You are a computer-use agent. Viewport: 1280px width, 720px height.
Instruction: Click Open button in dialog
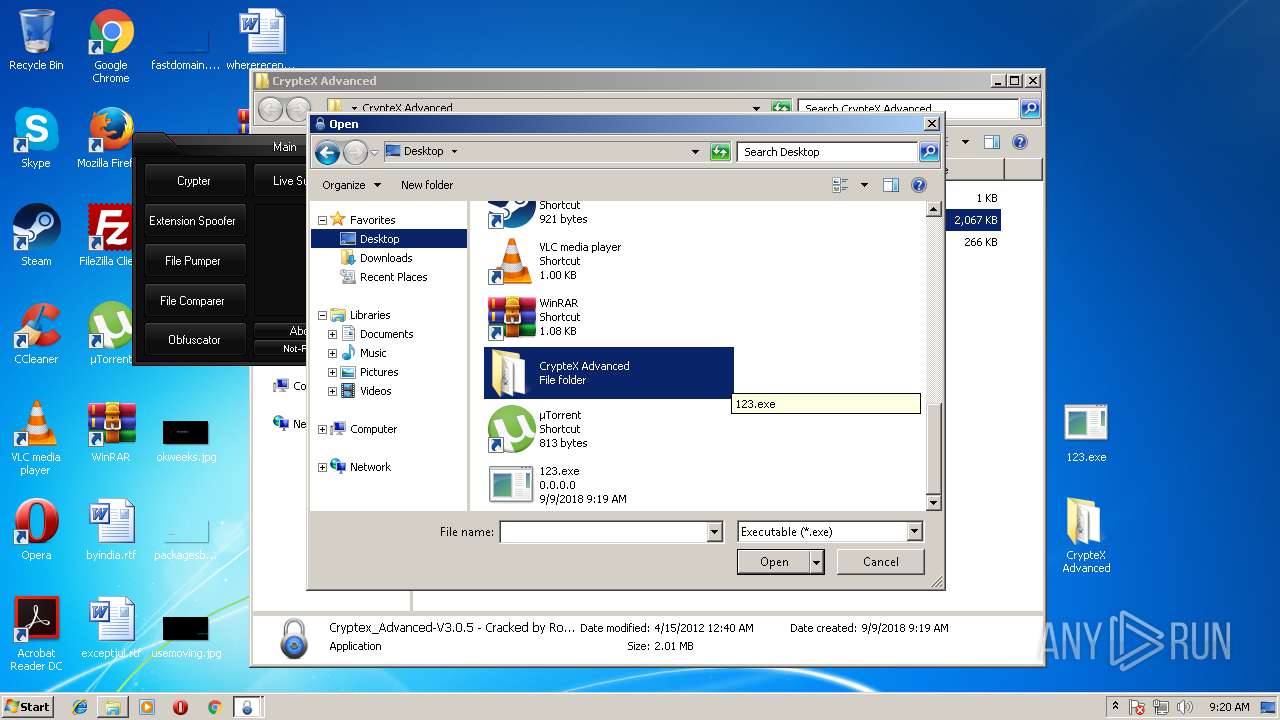[x=773, y=562]
